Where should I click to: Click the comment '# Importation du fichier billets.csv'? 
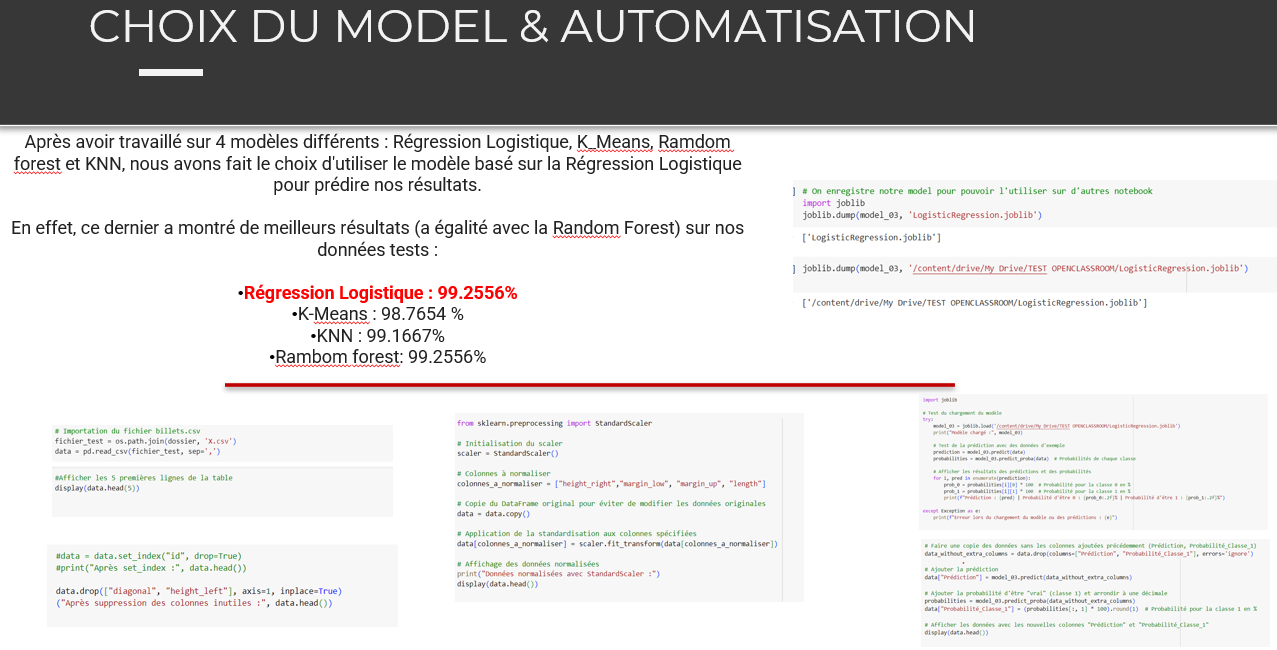[x=128, y=431]
